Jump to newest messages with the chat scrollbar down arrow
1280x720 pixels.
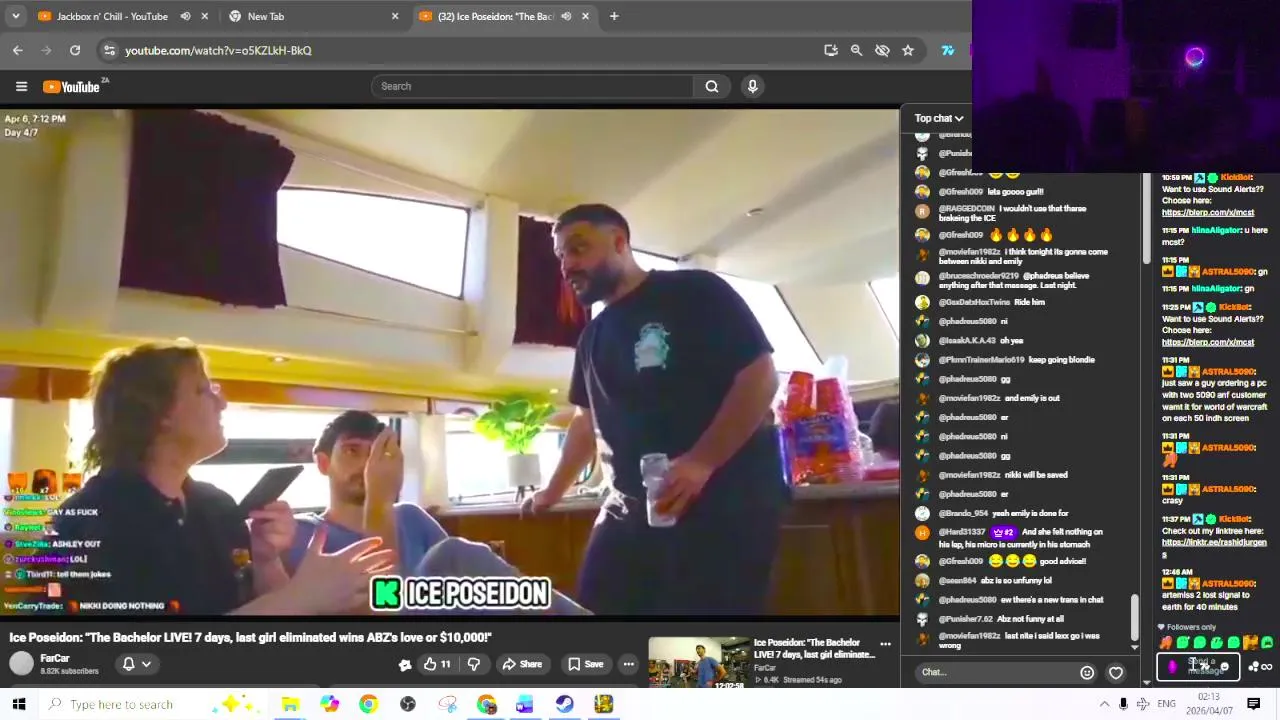tap(1134, 647)
